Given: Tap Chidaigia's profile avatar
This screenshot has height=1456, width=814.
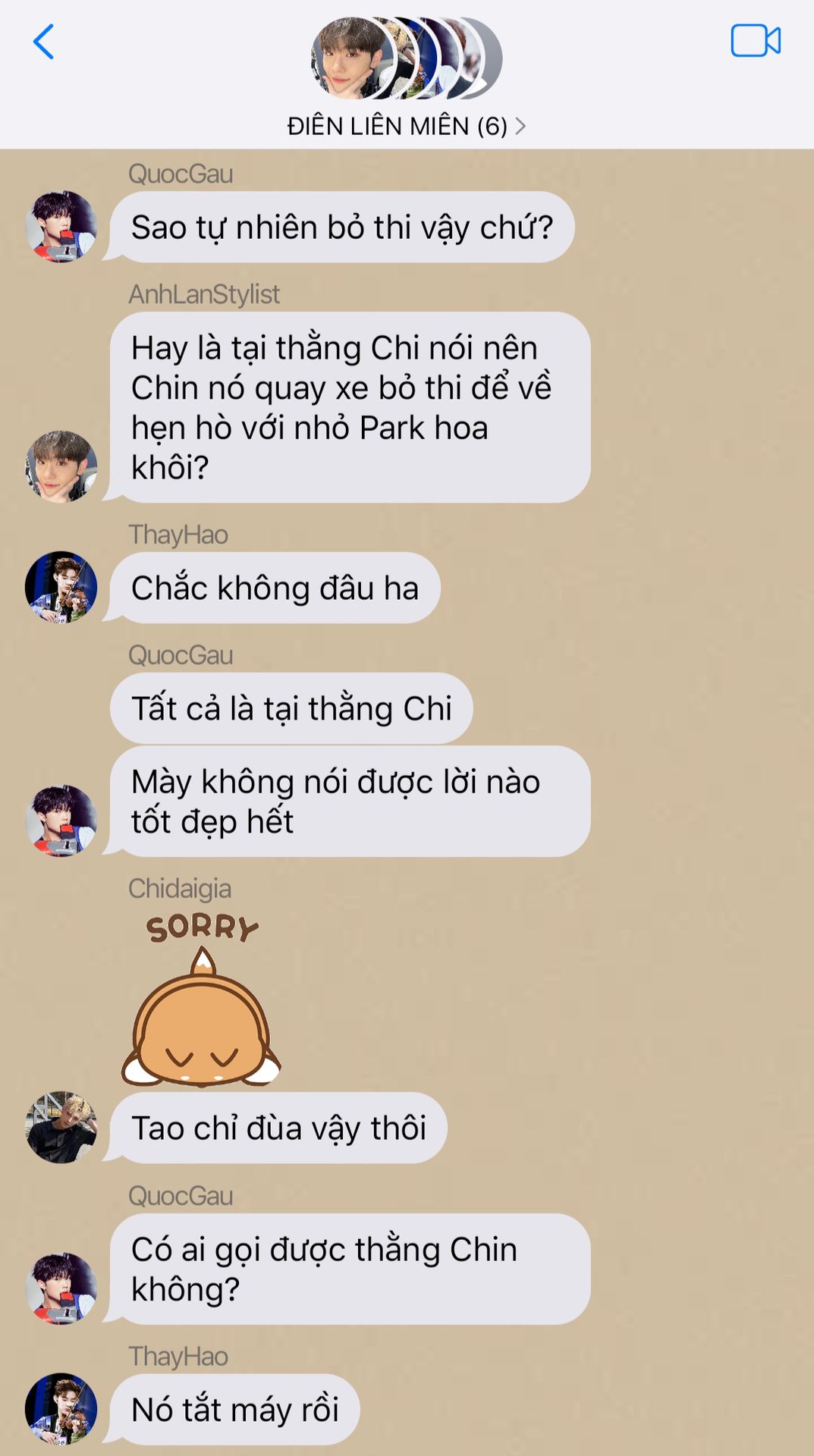Looking at the screenshot, I should tap(61, 1128).
